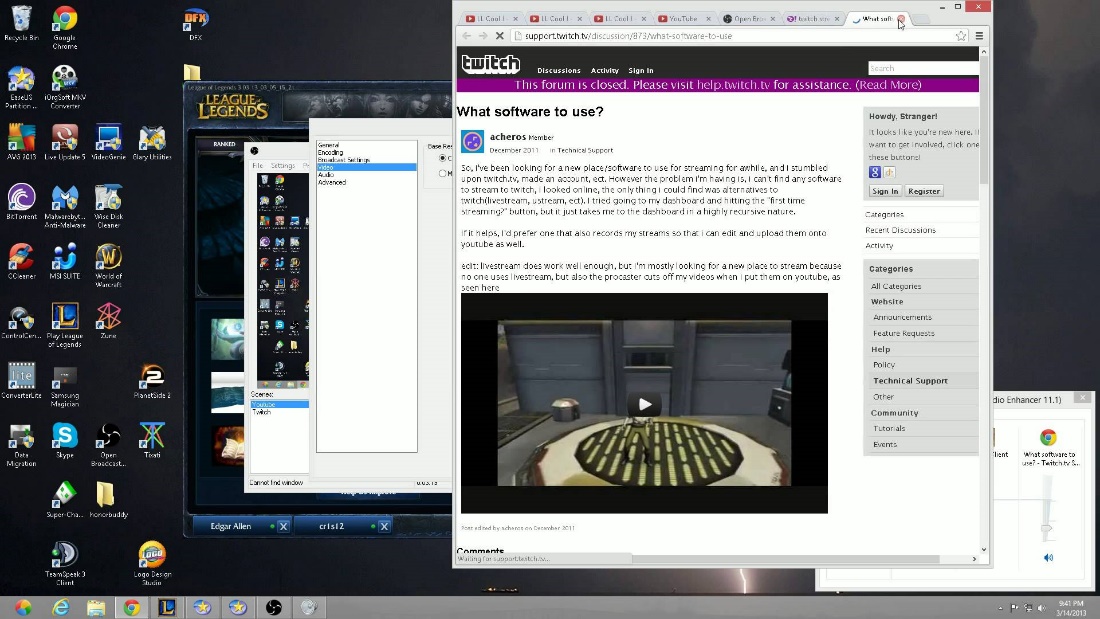The image size is (1100, 619).
Task: Open the Tutorials category
Action: point(889,428)
